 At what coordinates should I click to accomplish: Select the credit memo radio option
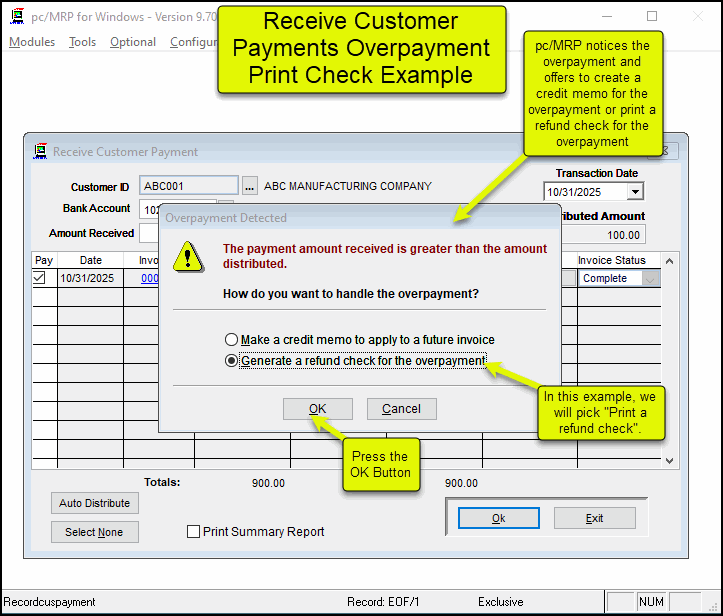(x=232, y=340)
